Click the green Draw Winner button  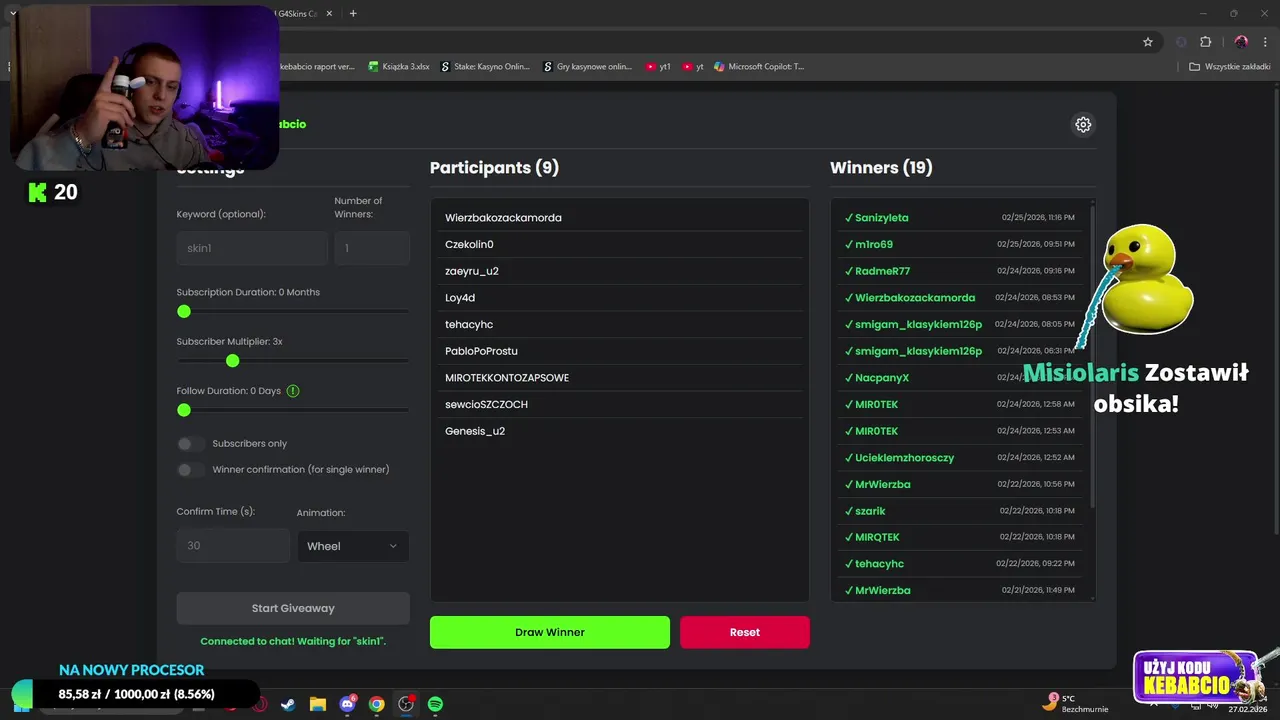(x=550, y=632)
